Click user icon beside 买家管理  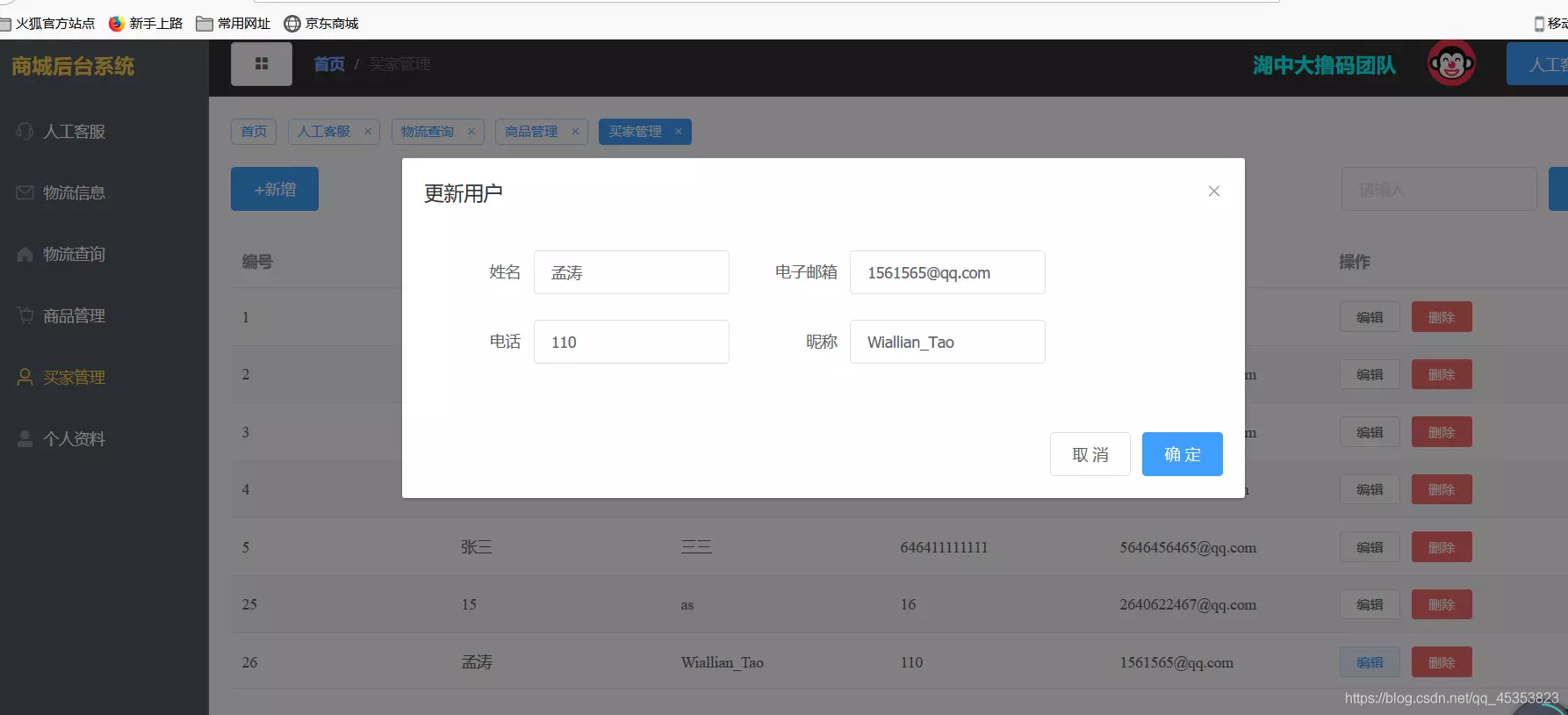[25, 377]
